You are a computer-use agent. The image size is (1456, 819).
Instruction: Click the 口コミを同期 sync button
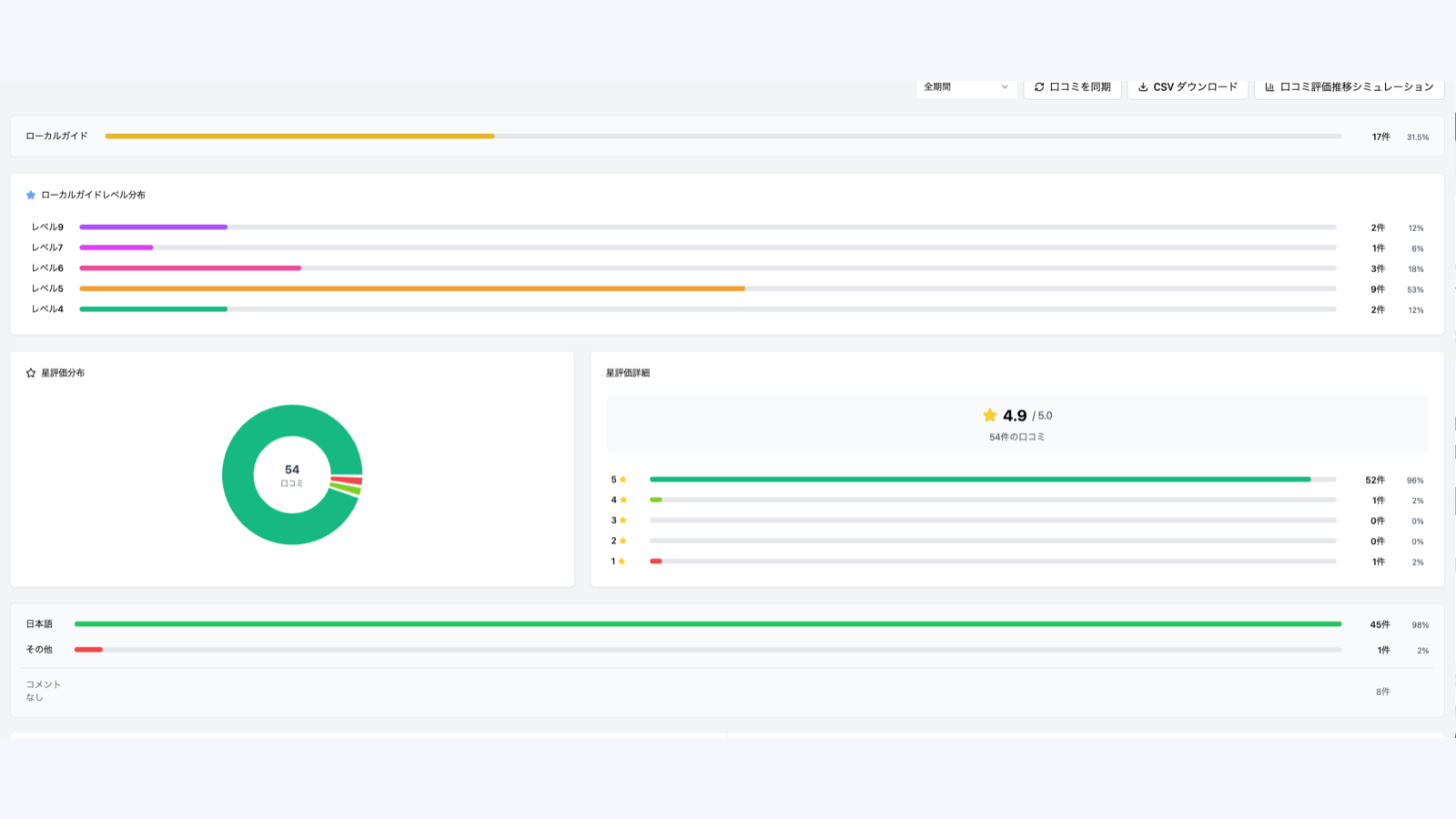pos(1072,87)
